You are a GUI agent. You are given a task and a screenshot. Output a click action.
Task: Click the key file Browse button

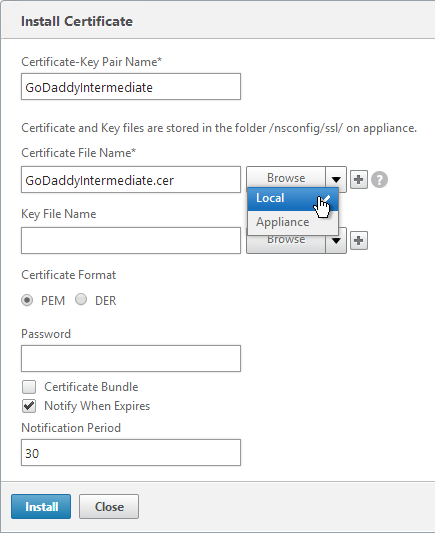286,244
